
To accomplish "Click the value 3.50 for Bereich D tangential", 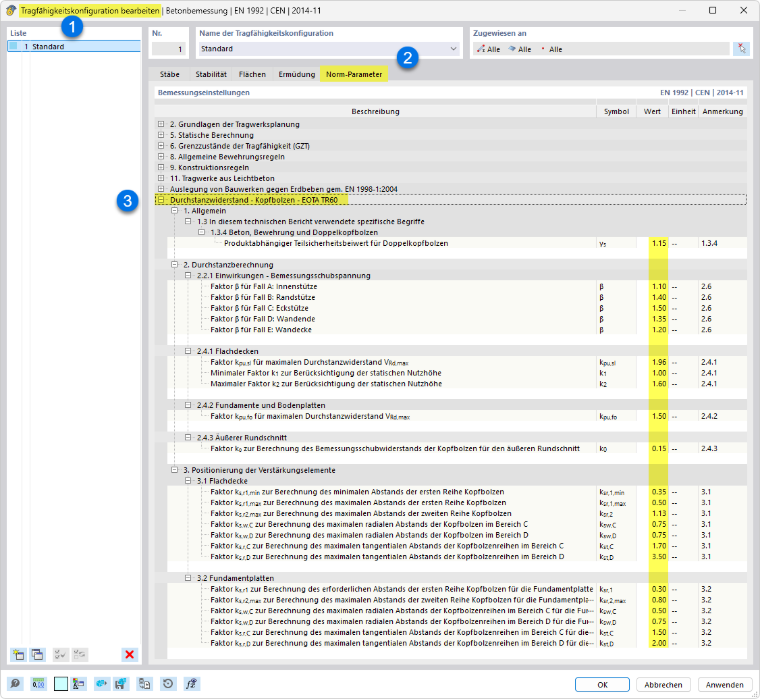I will click(658, 556).
